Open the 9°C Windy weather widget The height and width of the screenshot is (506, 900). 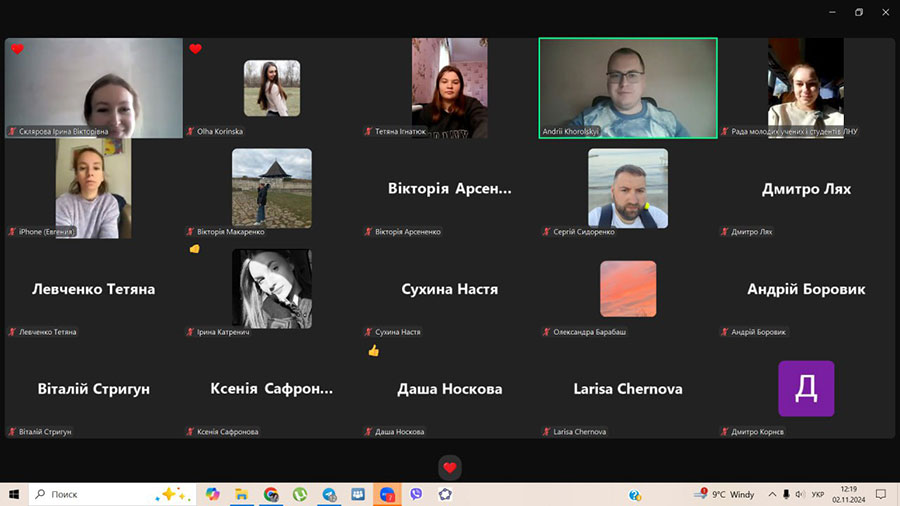727,494
